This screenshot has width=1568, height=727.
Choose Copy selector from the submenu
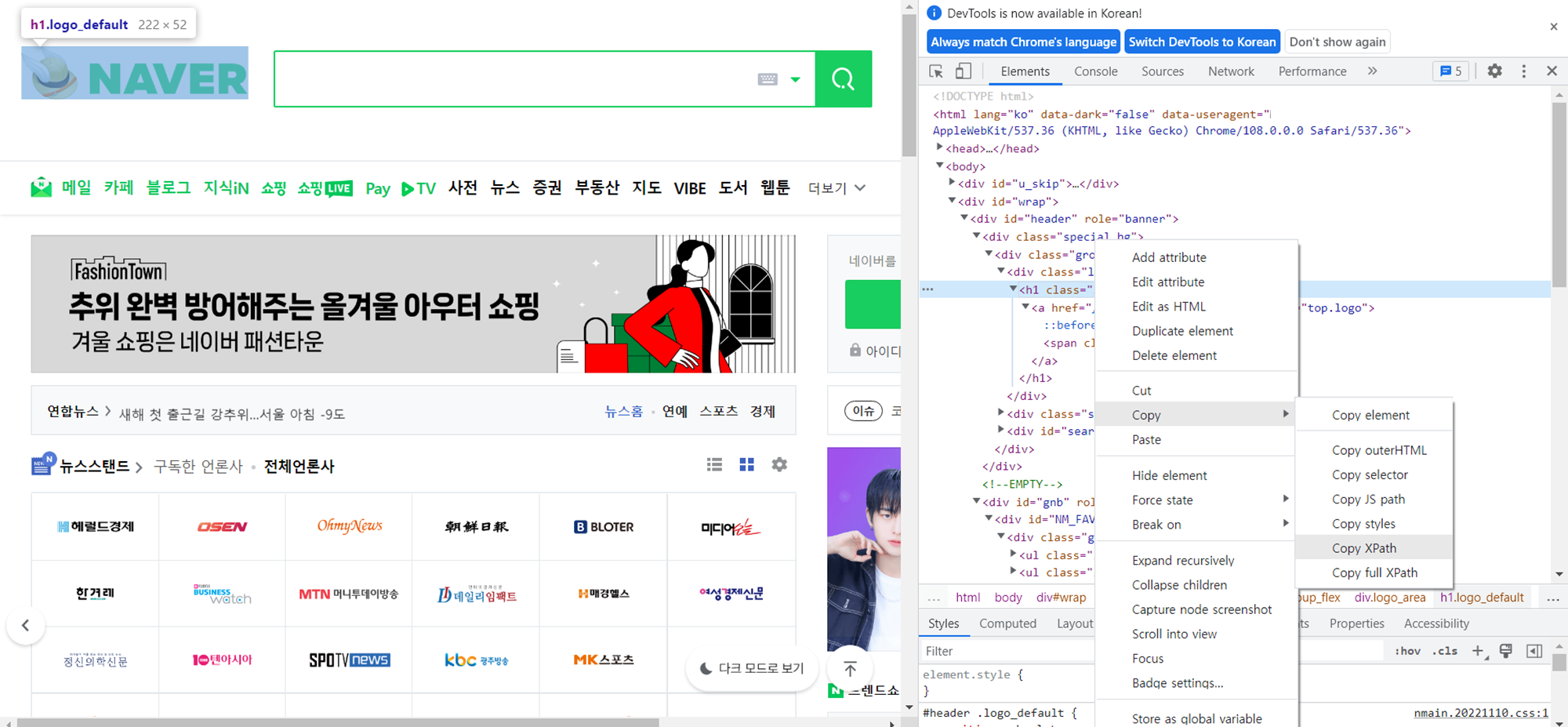point(1374,474)
